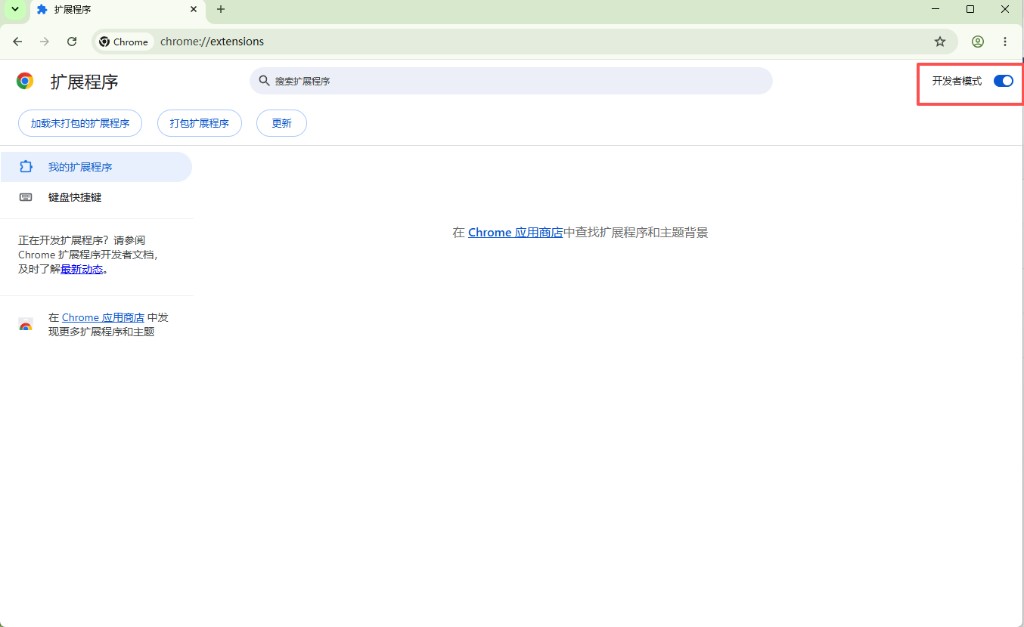Image resolution: width=1024 pixels, height=627 pixels.
Task: Focus the 搜索扩展程序 search field
Action: [511, 81]
